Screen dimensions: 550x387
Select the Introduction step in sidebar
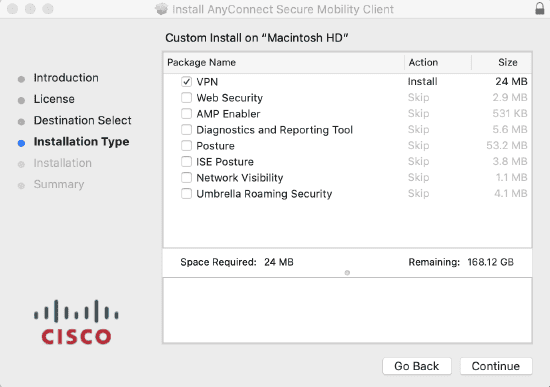tap(66, 78)
